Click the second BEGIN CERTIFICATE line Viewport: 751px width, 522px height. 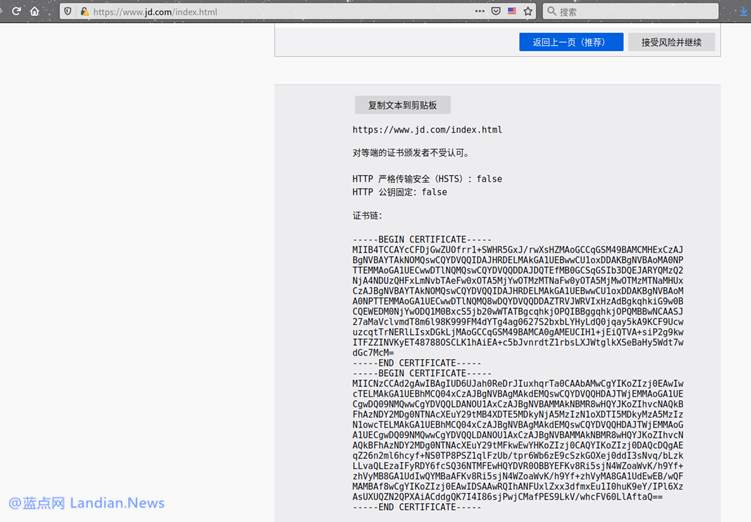tap(421, 372)
